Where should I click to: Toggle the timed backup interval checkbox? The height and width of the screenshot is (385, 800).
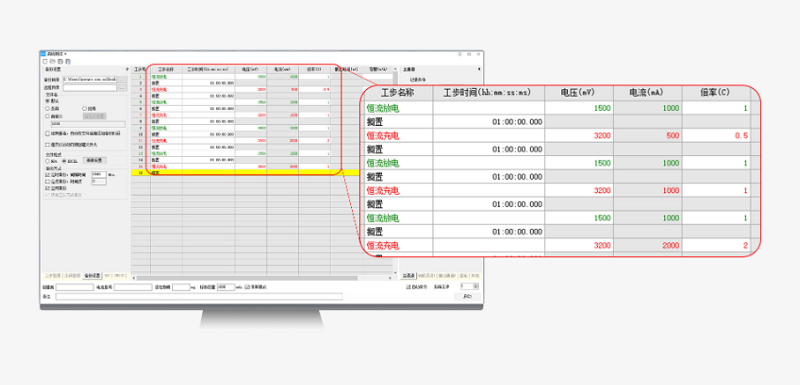pyautogui.click(x=47, y=175)
